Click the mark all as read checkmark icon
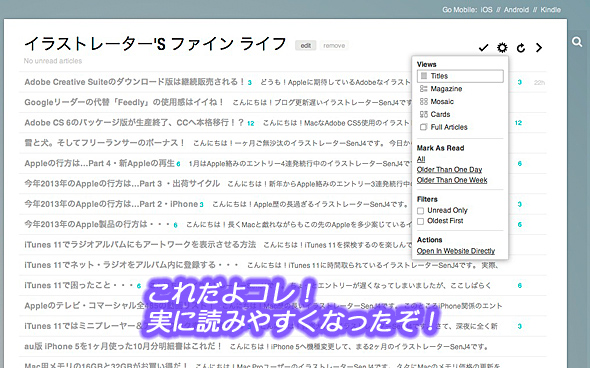 point(484,48)
